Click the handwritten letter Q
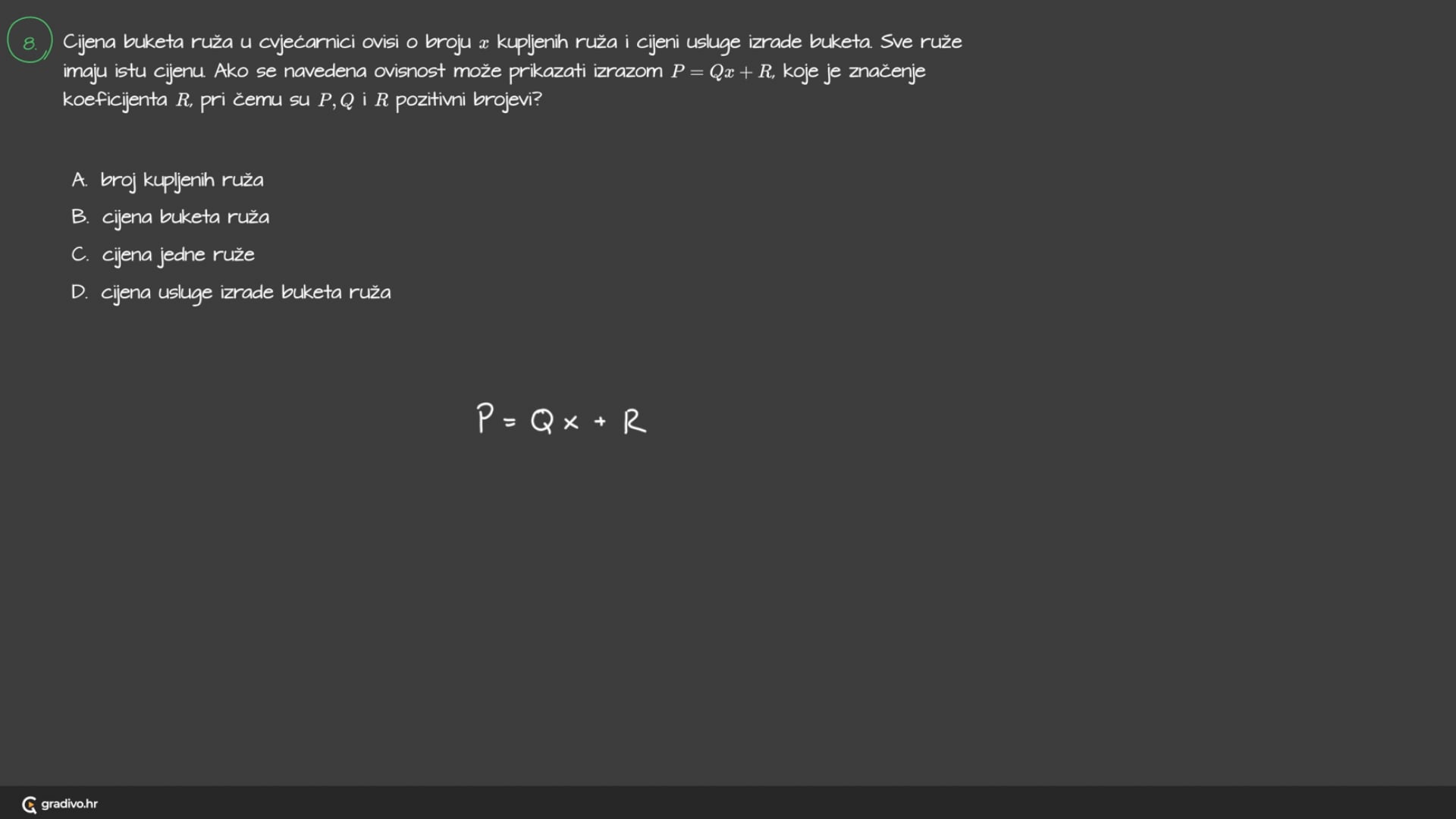 click(542, 420)
